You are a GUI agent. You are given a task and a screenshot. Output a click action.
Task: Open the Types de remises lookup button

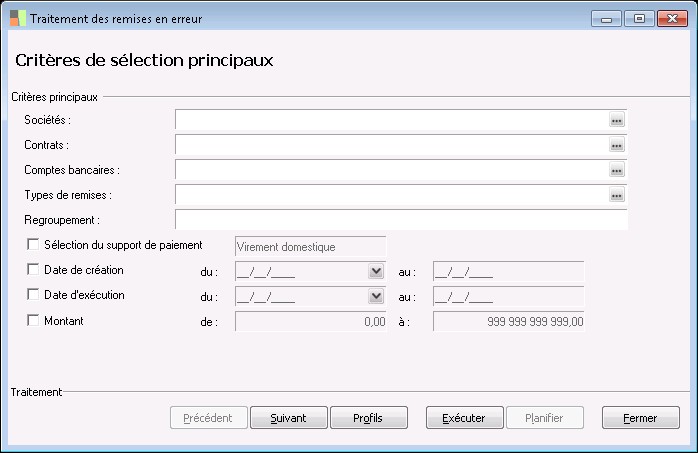617,195
